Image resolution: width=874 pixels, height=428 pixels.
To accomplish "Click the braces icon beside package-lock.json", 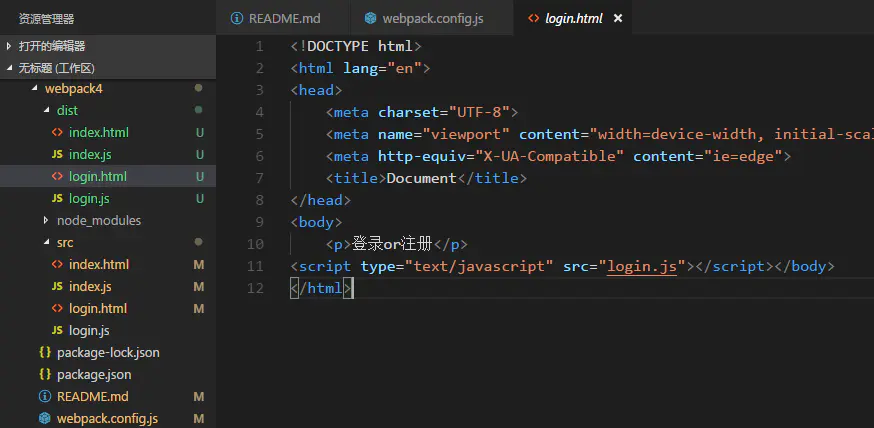I will [45, 352].
